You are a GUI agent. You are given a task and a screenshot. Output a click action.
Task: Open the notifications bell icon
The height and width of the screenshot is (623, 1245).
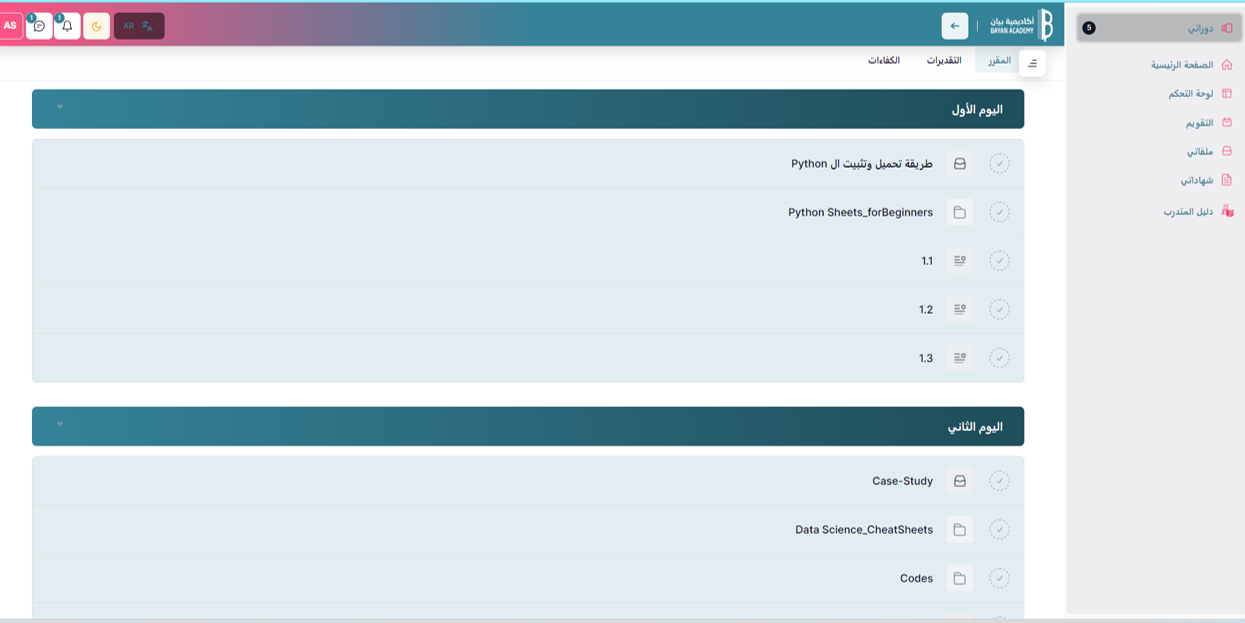(x=67, y=26)
